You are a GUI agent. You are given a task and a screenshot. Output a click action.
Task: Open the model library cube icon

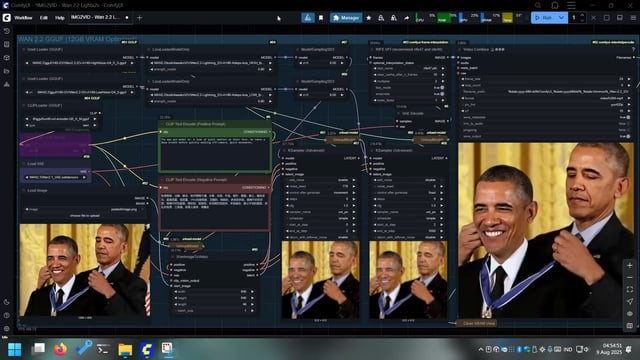(7, 58)
